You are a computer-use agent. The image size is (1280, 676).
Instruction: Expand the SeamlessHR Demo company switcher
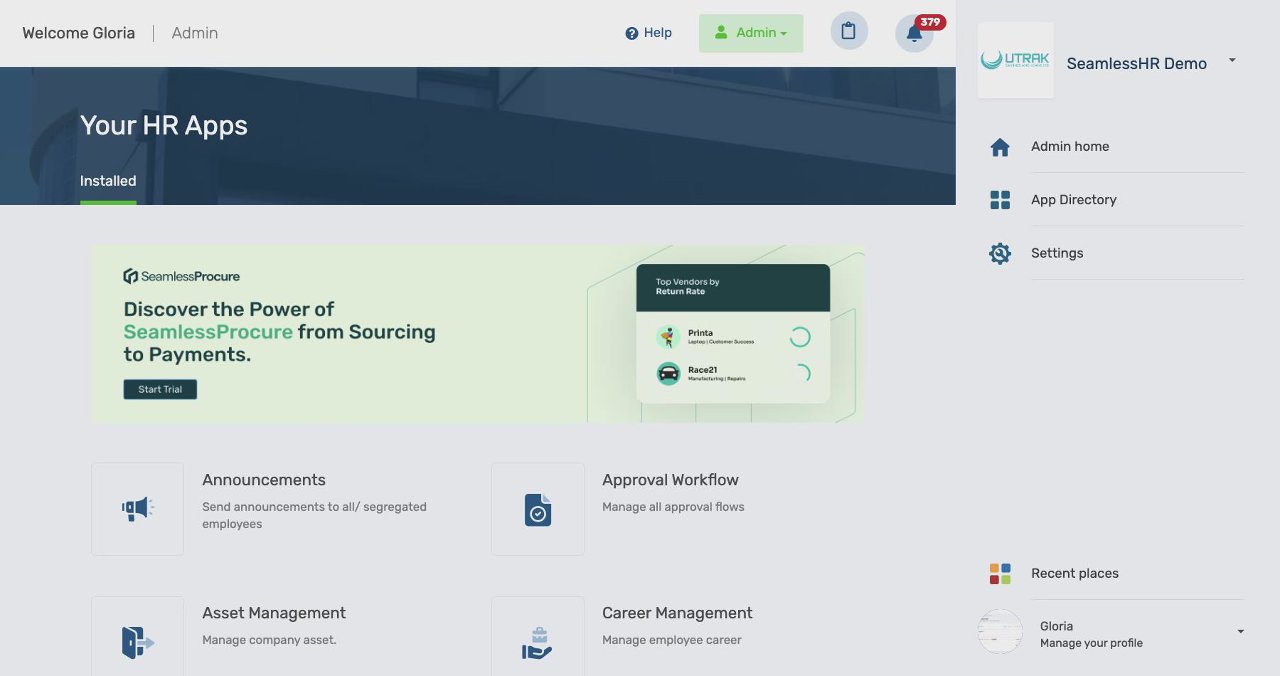[1232, 61]
